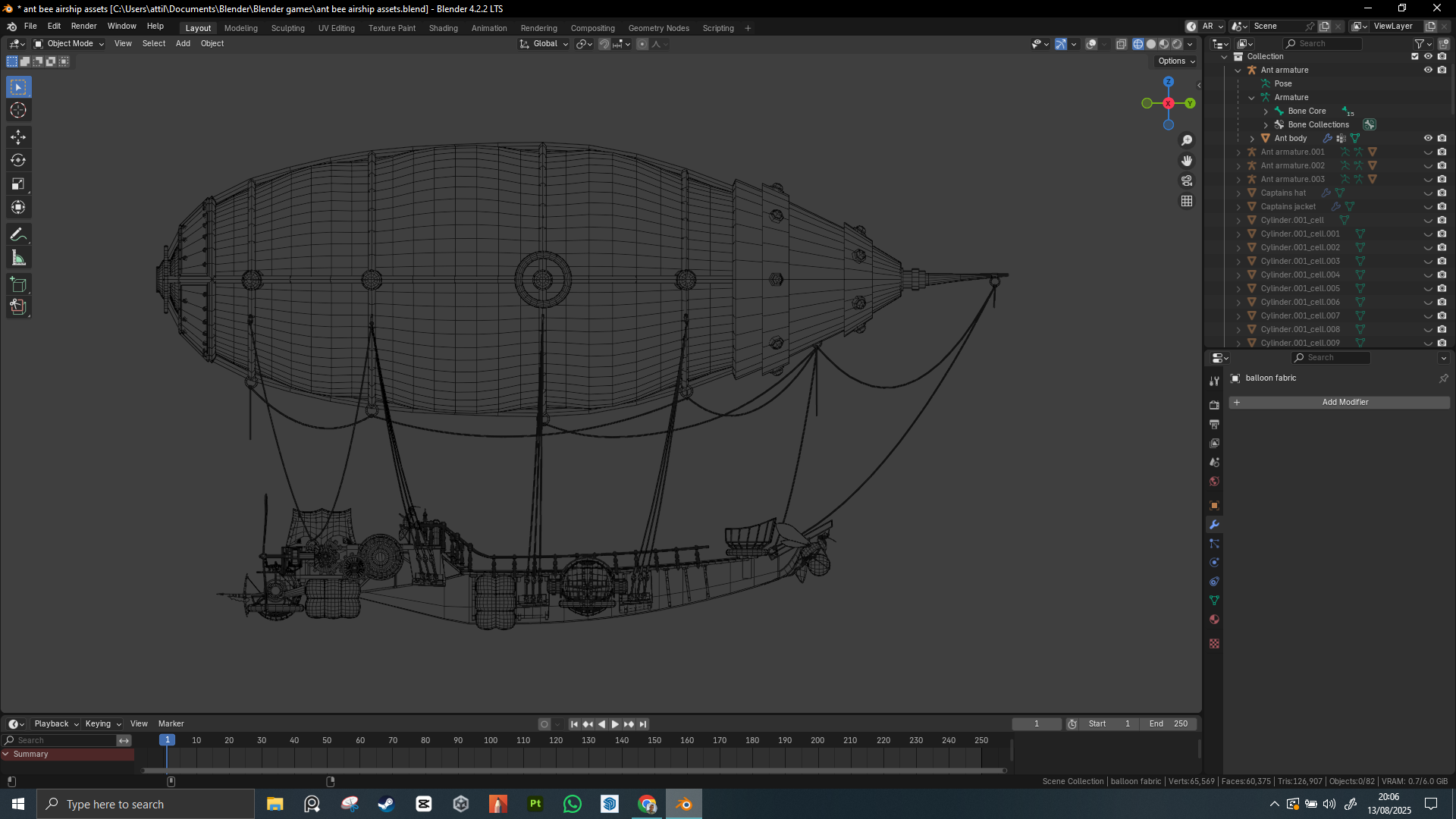Viewport: 1456px width, 819px height.
Task: Click the End frame 250 field
Action: [1168, 724]
